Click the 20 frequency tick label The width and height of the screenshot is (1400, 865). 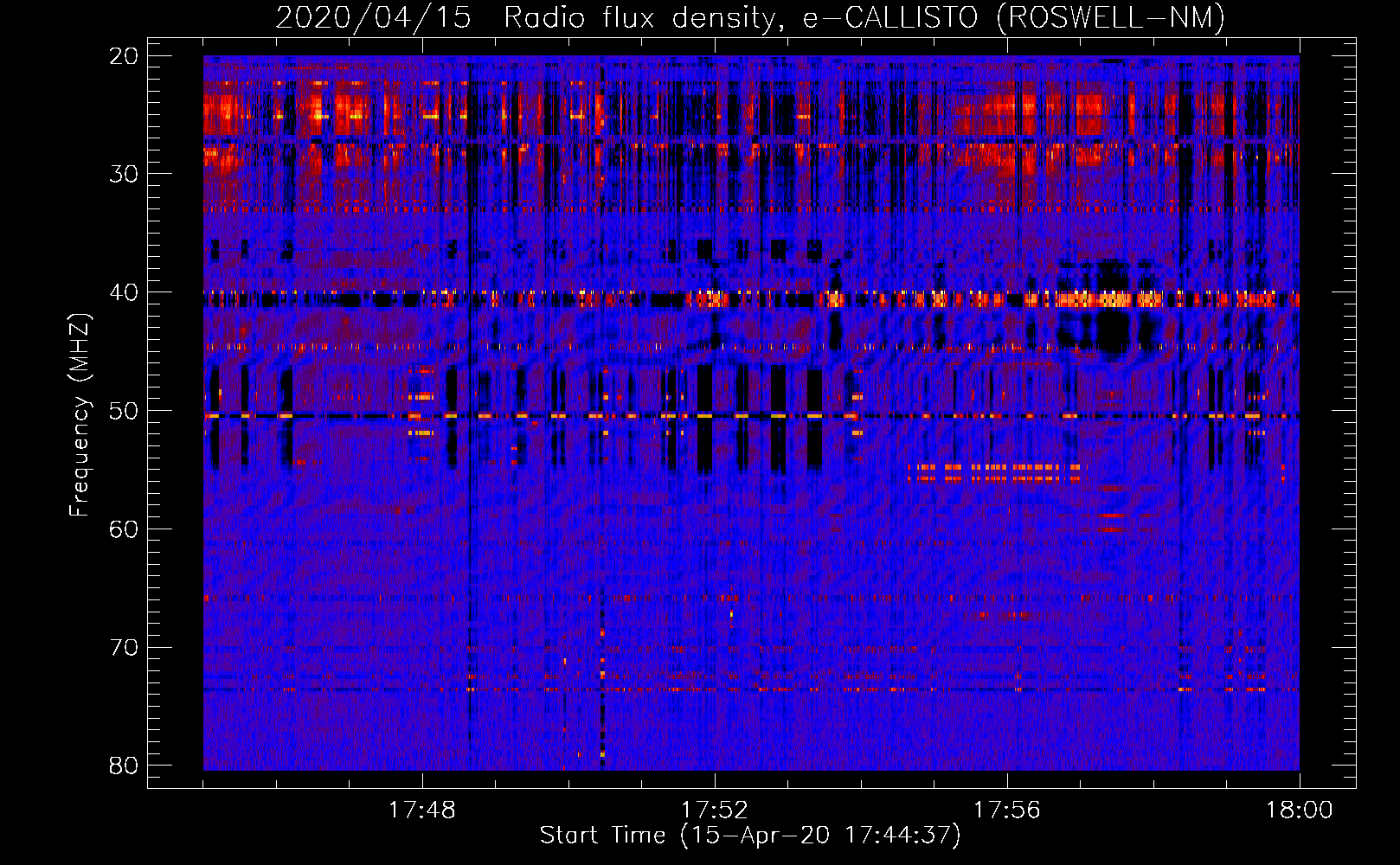point(125,56)
